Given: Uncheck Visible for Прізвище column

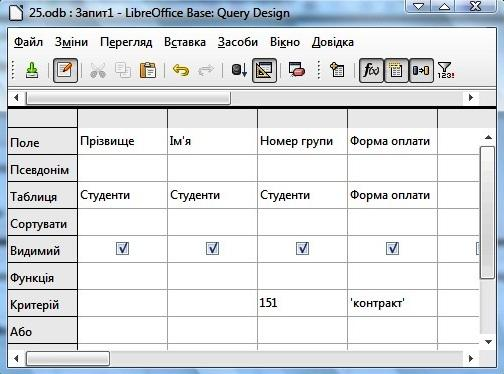Looking at the screenshot, I should tap(122, 248).
